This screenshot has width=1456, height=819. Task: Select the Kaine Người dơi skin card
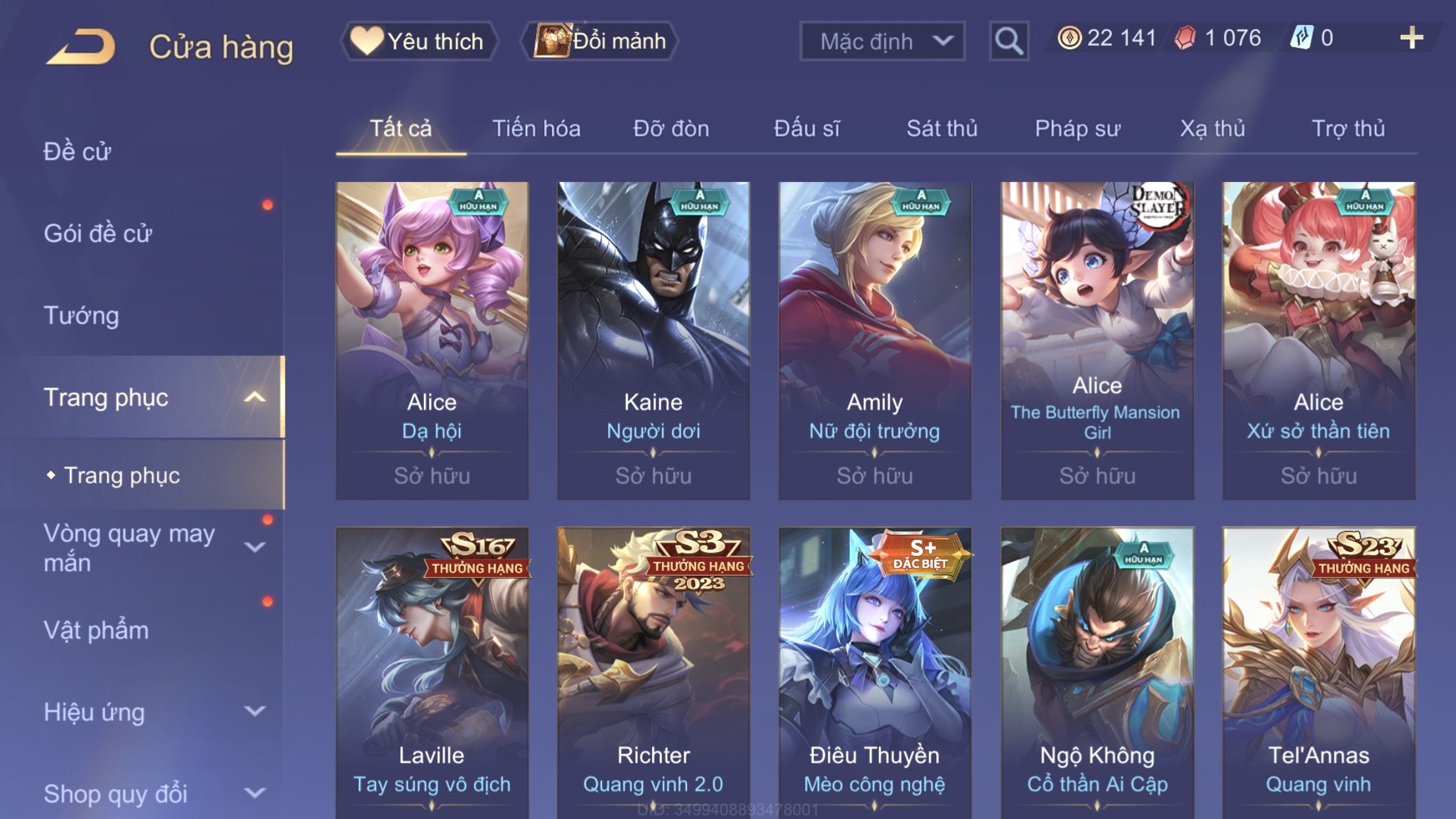click(653, 340)
